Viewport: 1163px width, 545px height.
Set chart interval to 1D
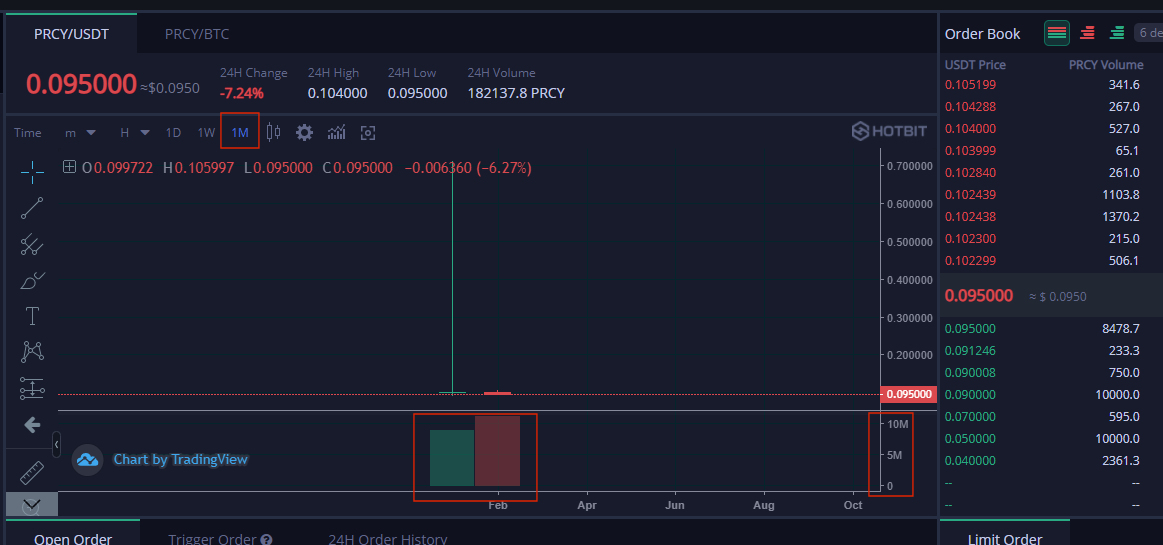[173, 133]
